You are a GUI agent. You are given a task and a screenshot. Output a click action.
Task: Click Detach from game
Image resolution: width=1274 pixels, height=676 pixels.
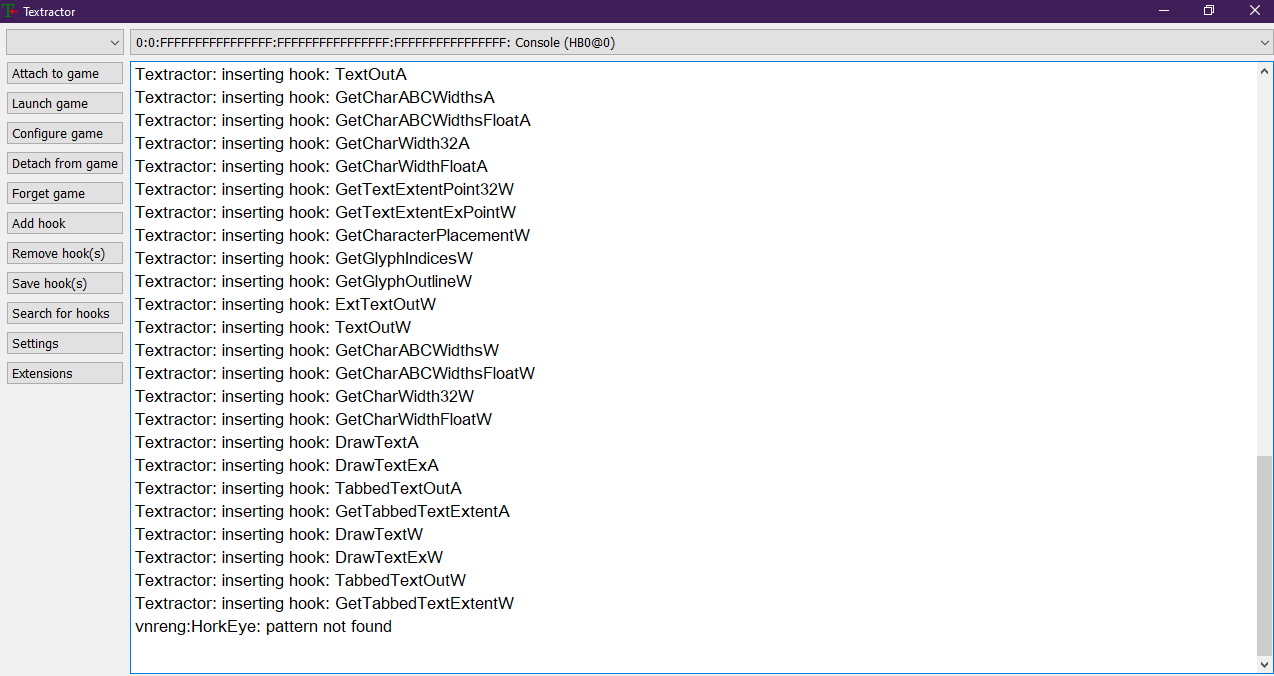[x=64, y=162]
